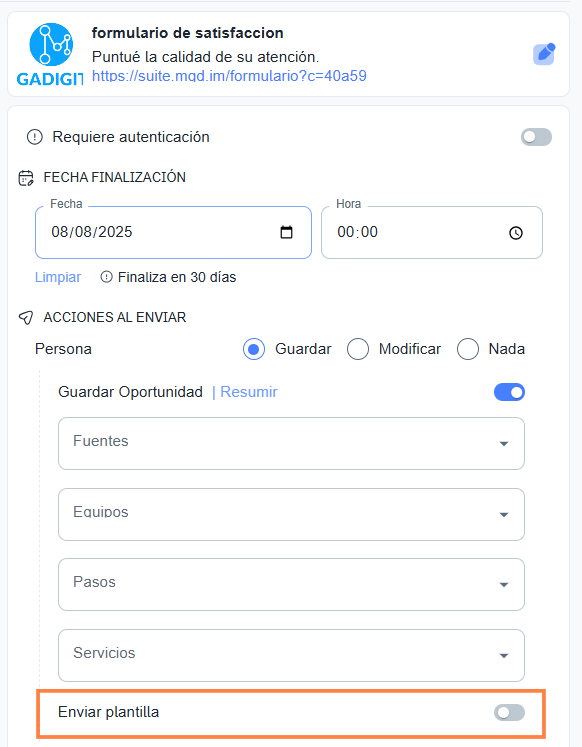Click the info icon beside Requiere autenticación
582x747 pixels.
34,137
